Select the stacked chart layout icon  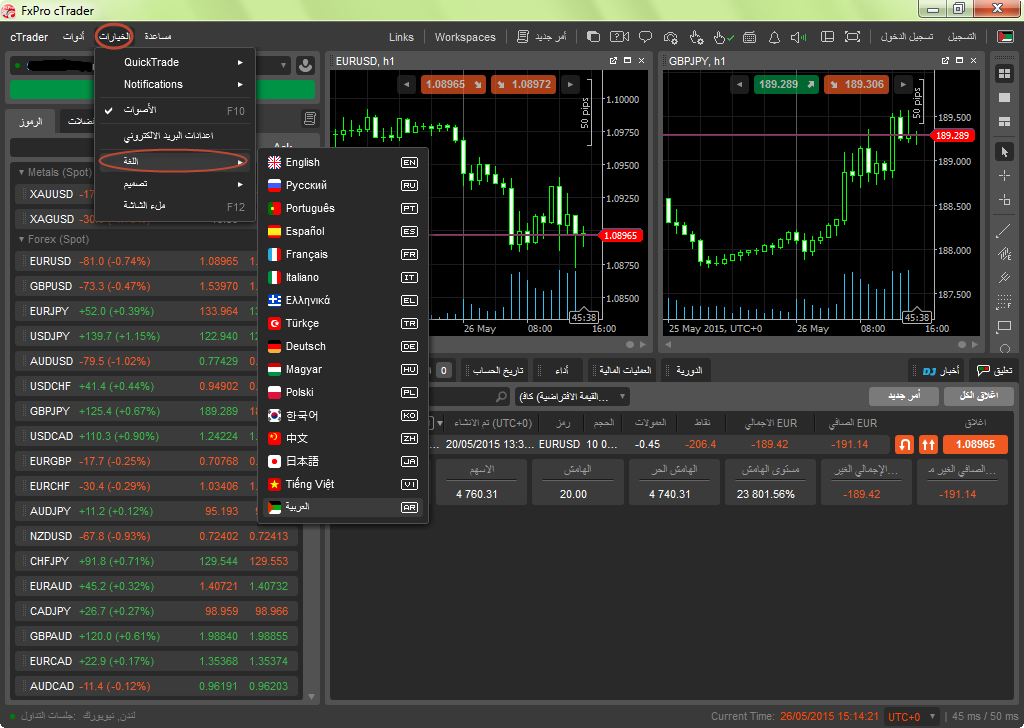1004,121
